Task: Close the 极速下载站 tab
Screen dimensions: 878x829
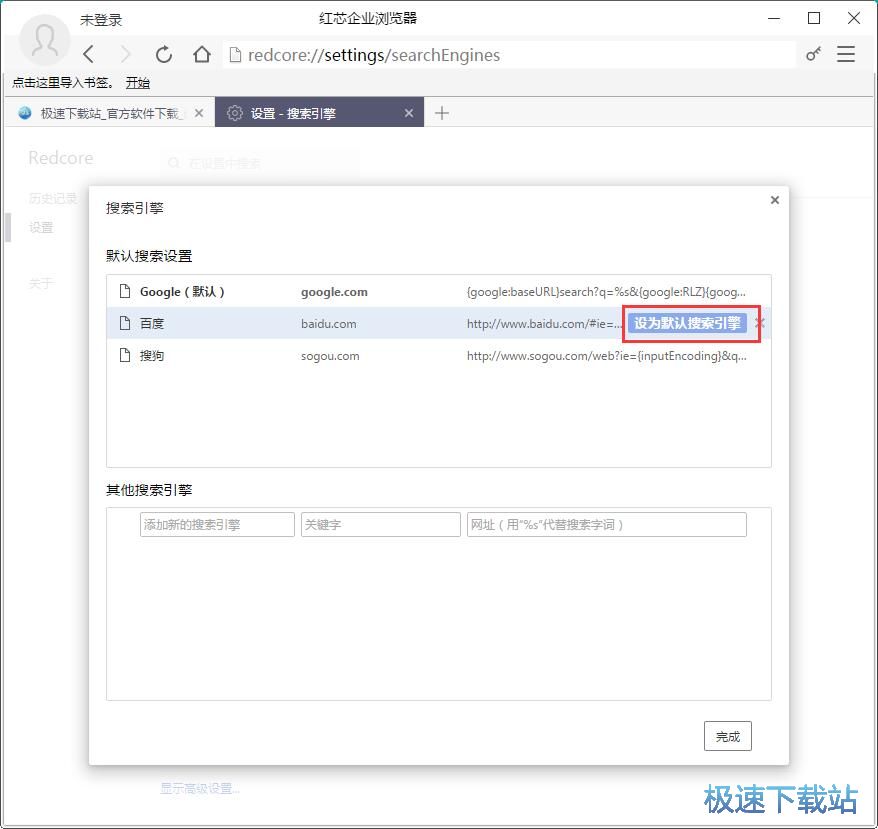Action: tap(199, 113)
